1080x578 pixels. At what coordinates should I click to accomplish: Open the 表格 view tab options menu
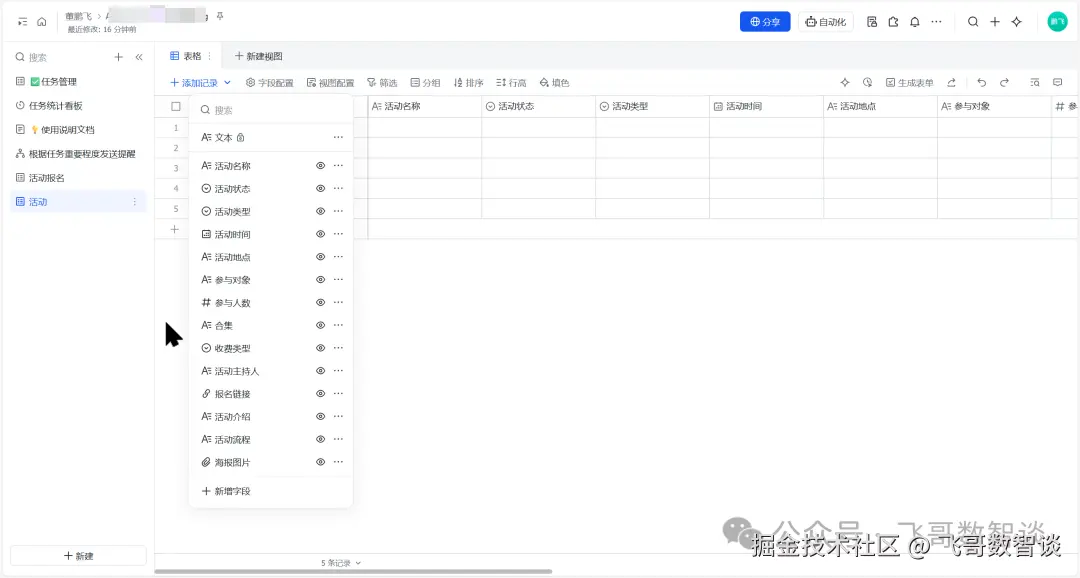click(x=209, y=56)
